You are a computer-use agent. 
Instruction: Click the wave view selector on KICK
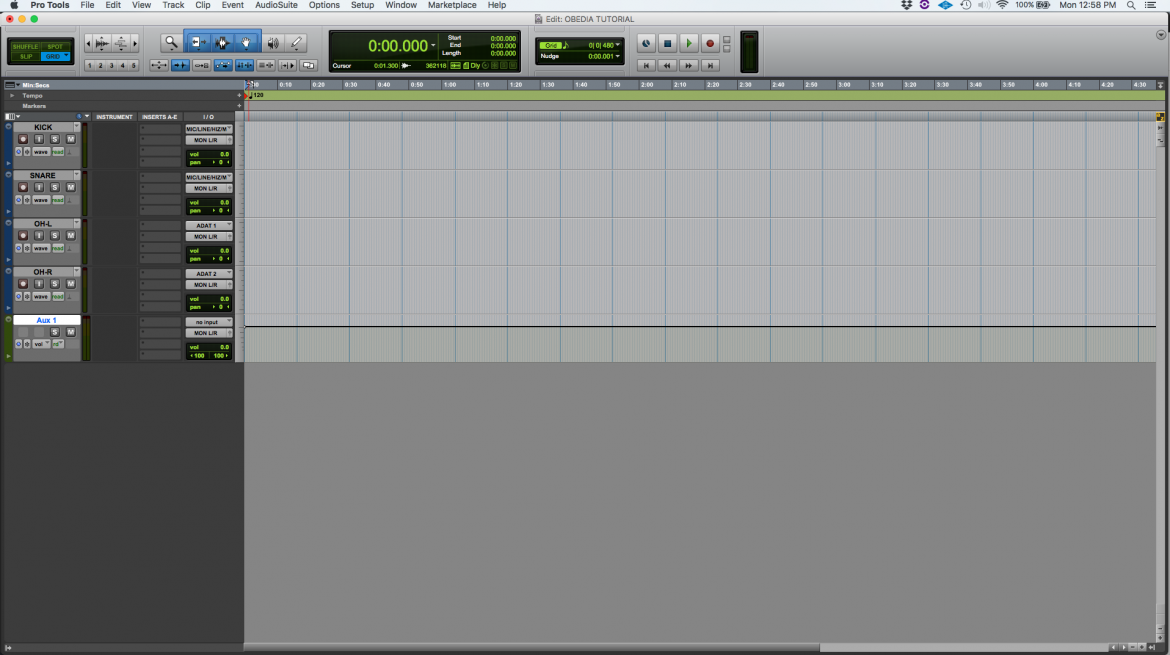click(41, 151)
